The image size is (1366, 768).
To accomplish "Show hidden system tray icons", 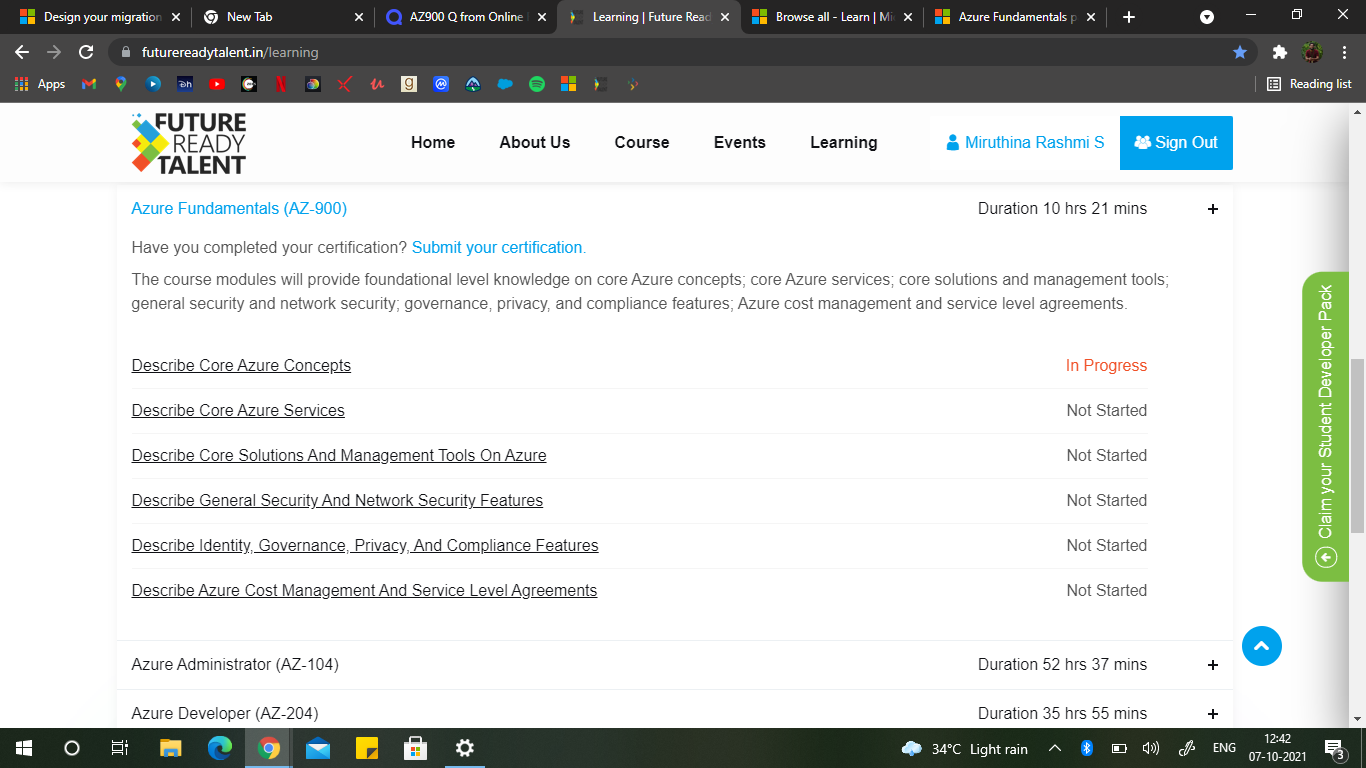I will pos(1055,748).
